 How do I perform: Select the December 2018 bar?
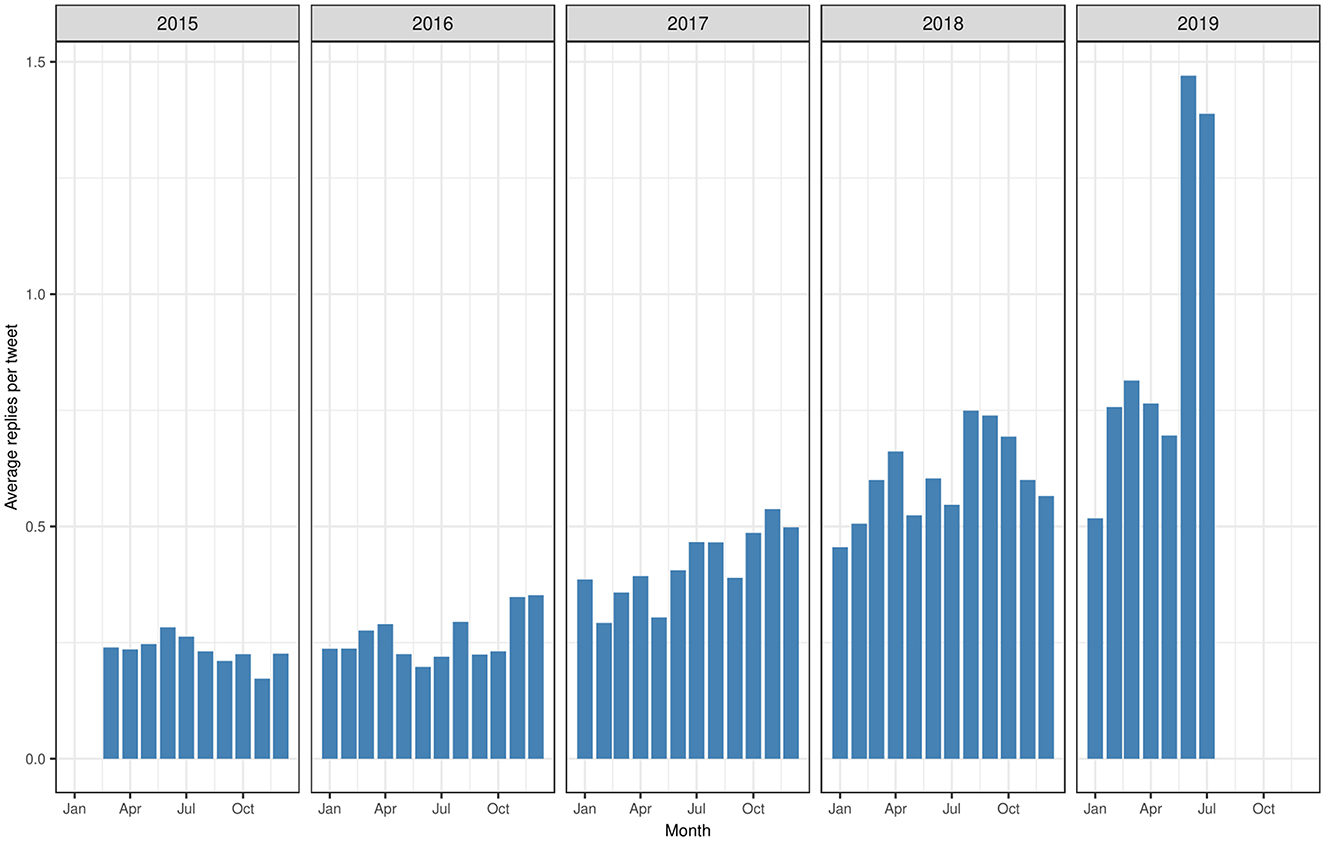[x=1046, y=628]
